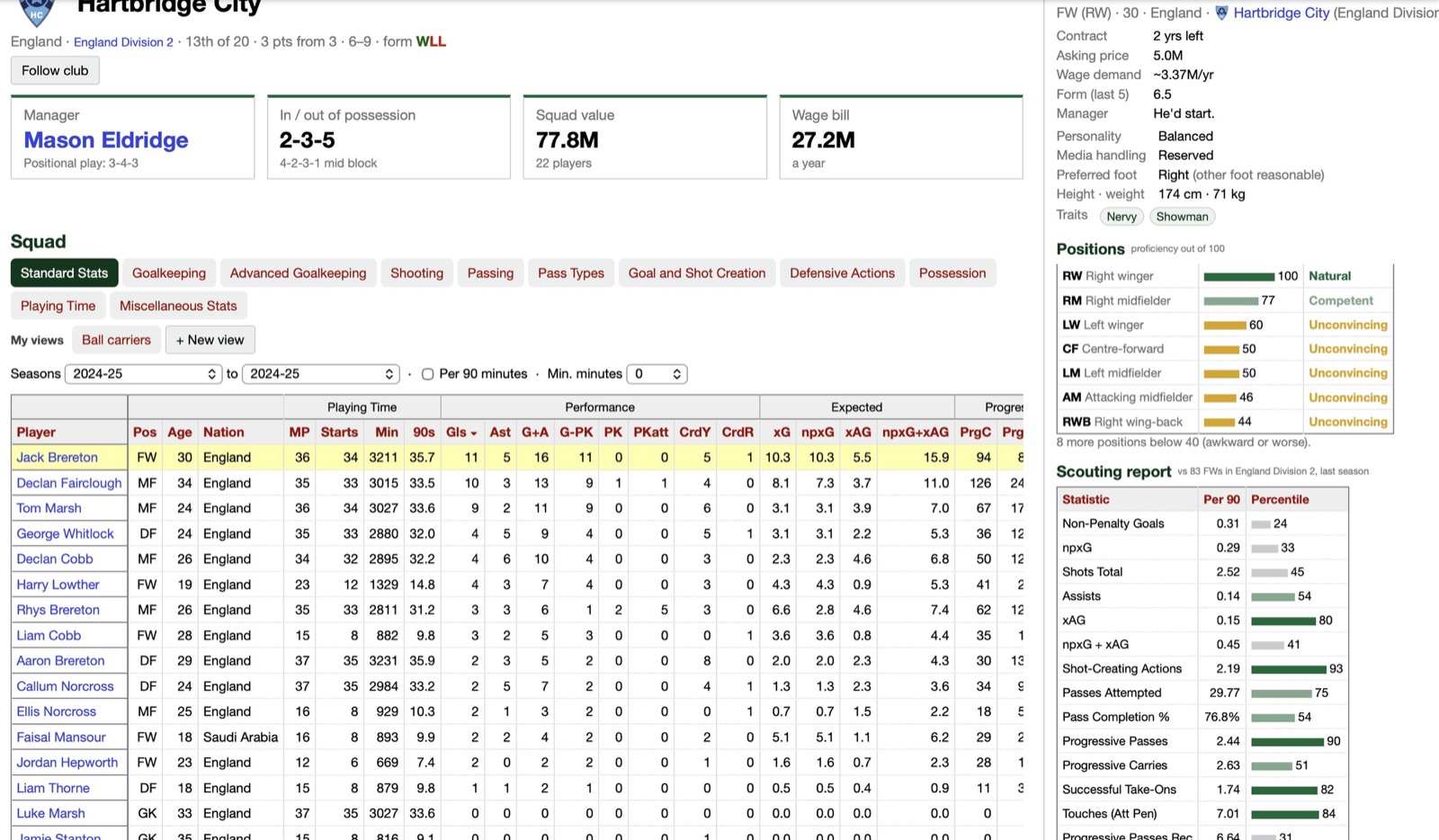
Task: Select the Playing Time tab
Action: (58, 306)
